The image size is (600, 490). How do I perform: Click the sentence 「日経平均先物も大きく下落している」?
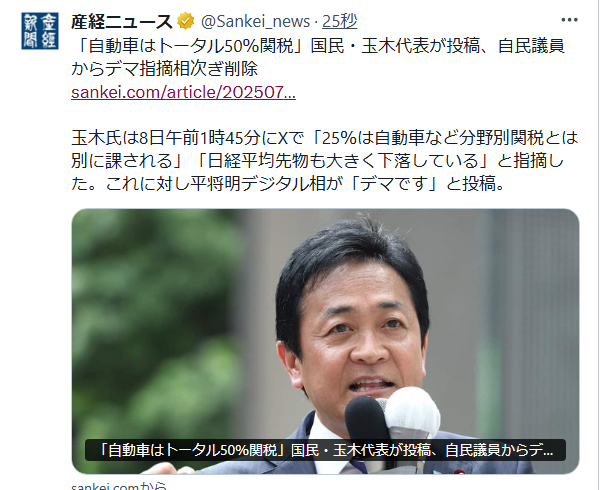pos(343,161)
